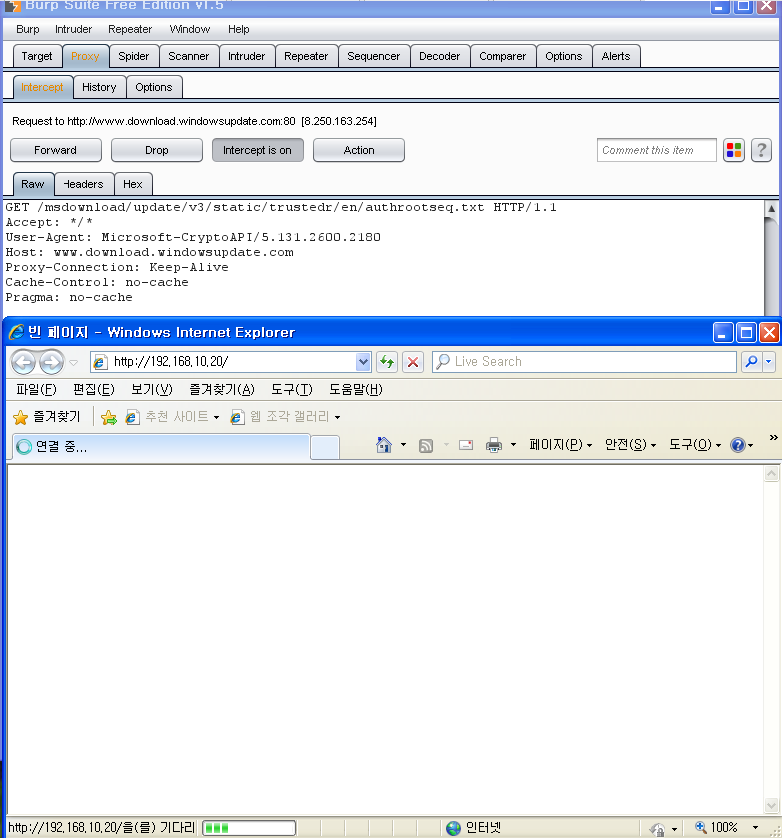Switch to the Decoder tab
This screenshot has height=838, width=782.
(439, 57)
